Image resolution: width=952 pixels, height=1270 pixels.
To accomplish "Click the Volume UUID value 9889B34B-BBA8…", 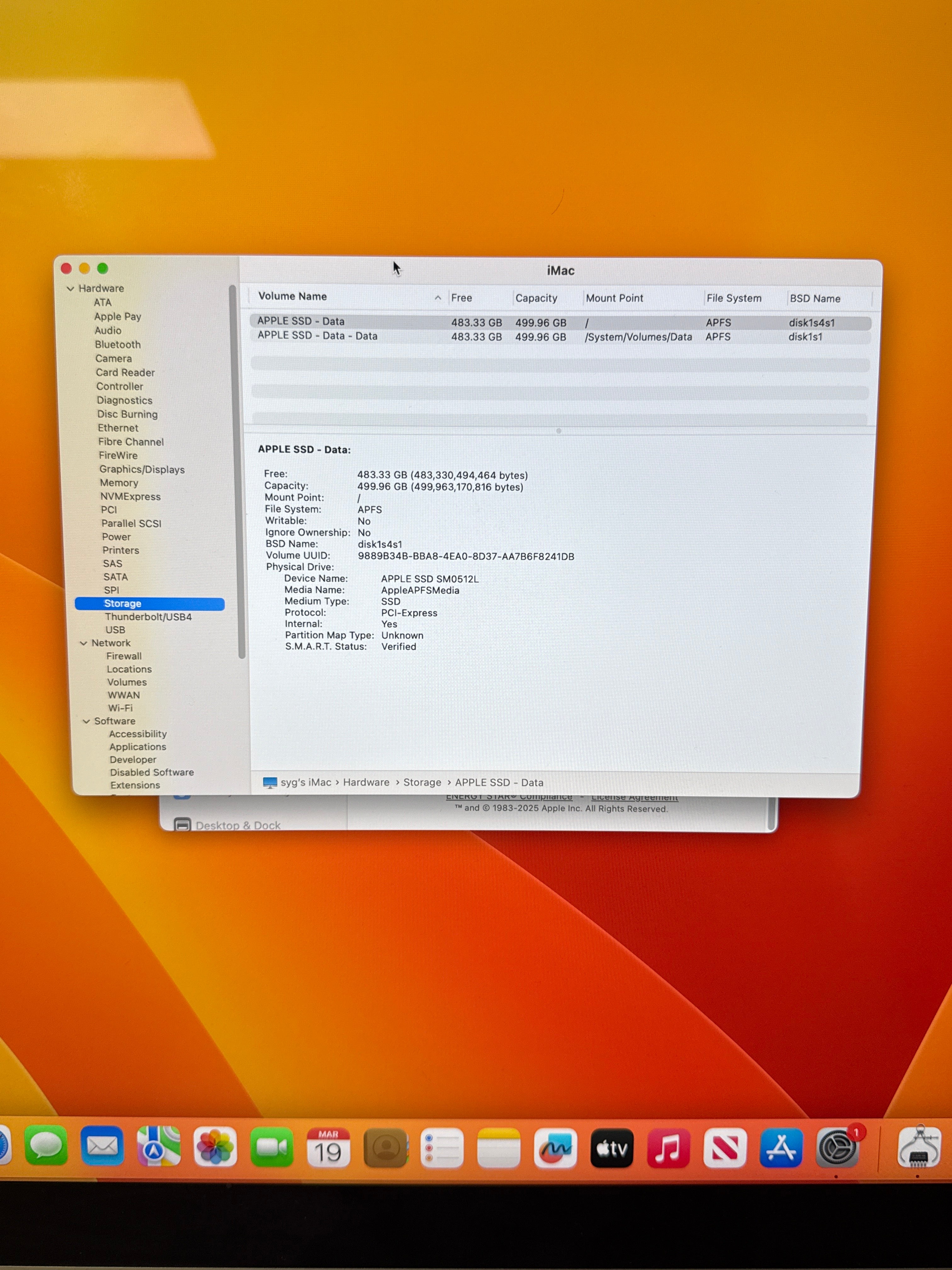I will (466, 557).
